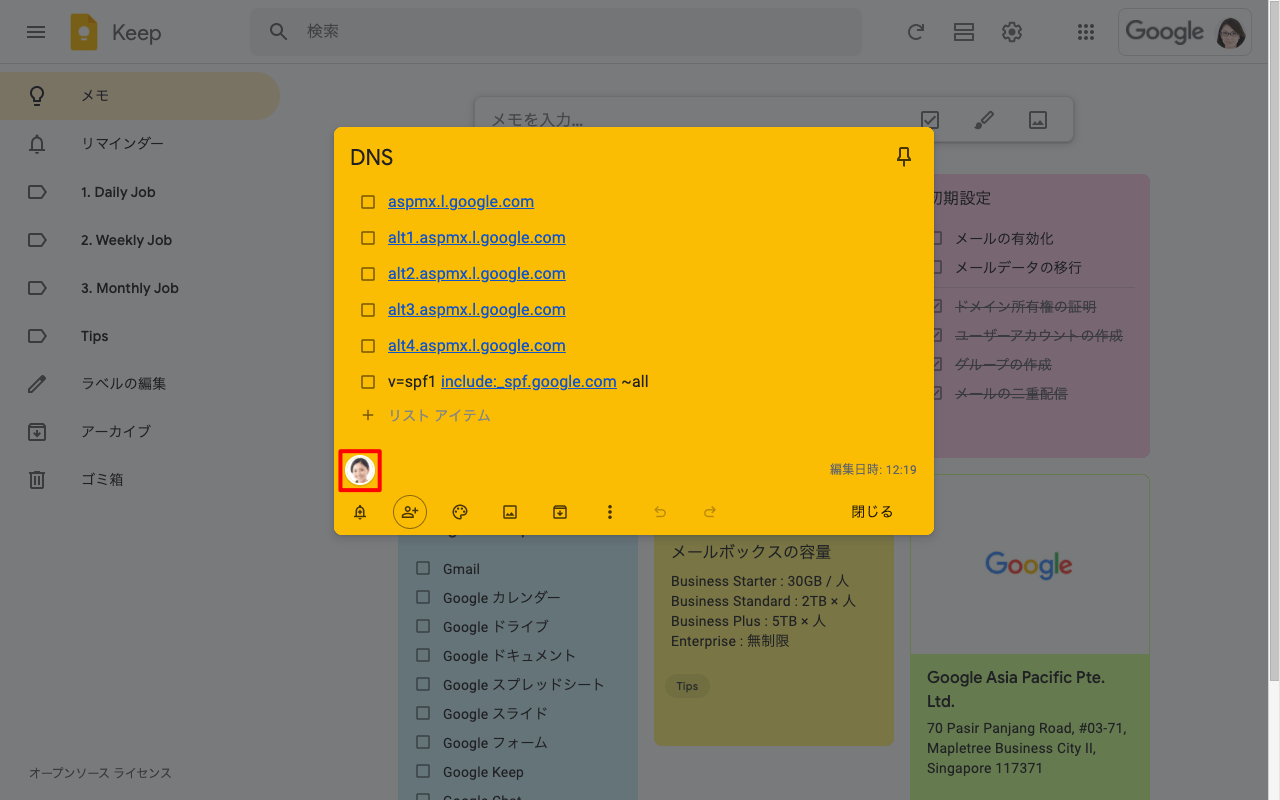Check the Gmail checkbox in background note
1280x800 pixels.
pos(423,569)
